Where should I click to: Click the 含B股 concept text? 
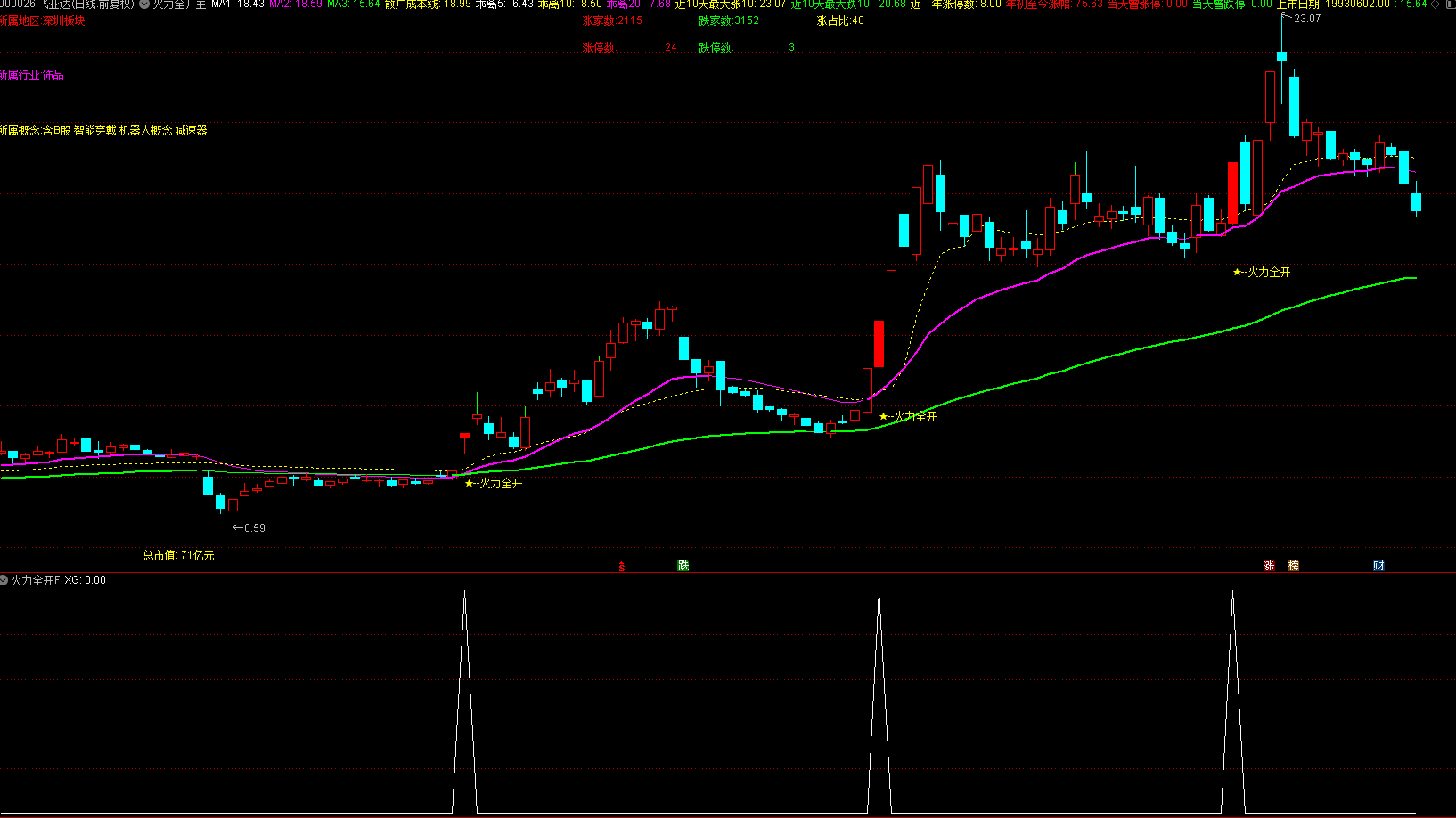pos(56,130)
